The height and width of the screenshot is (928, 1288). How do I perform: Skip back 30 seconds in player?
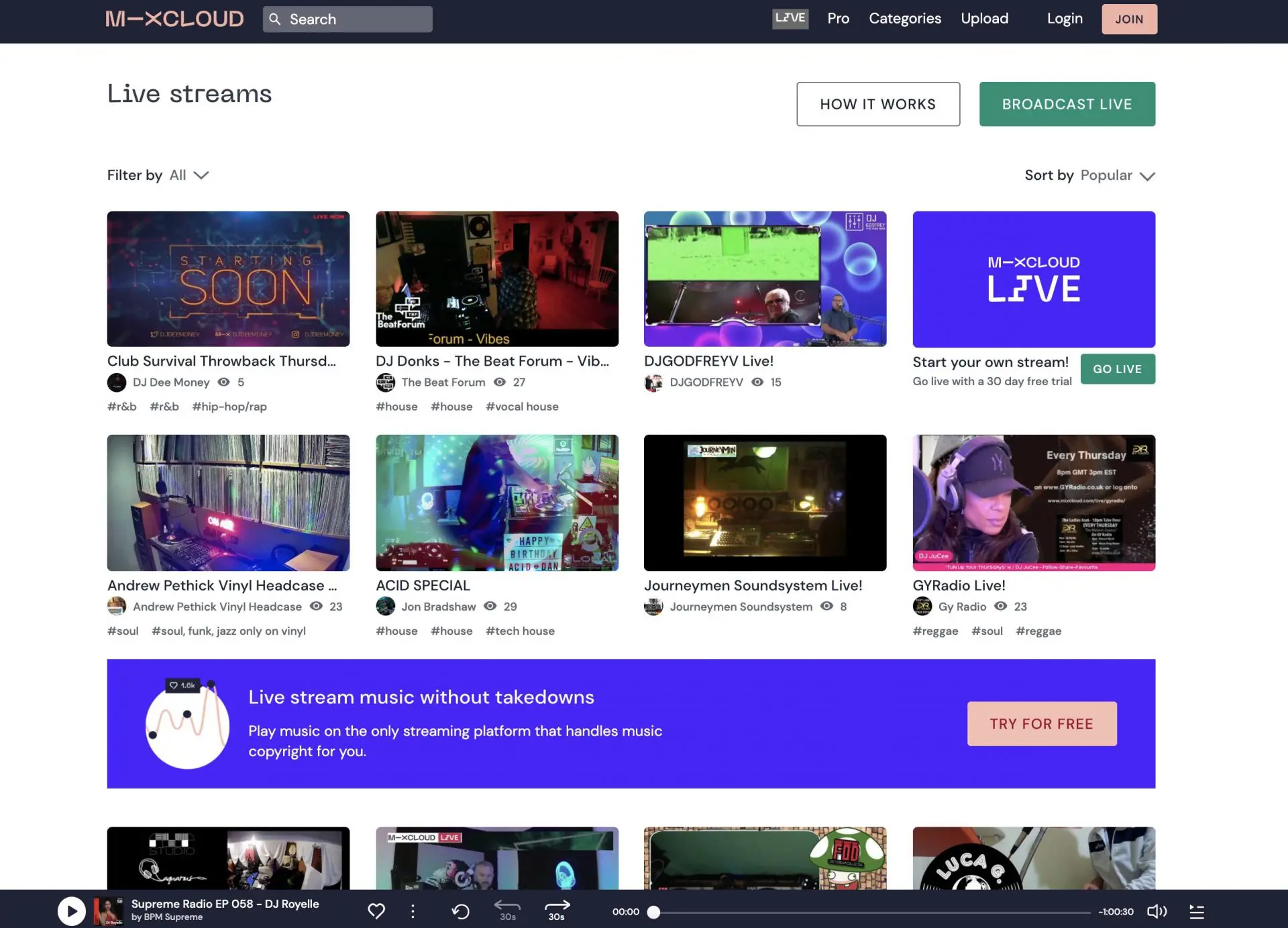point(507,910)
